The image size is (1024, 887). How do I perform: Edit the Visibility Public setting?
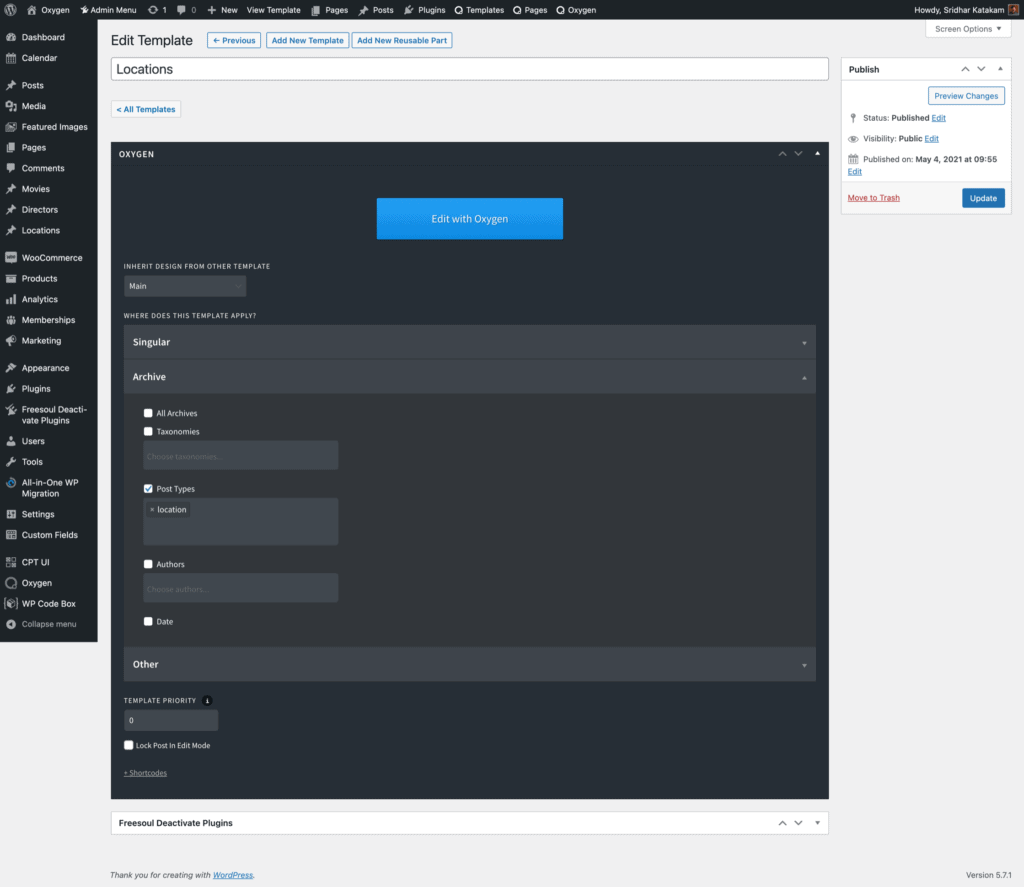[931, 138]
